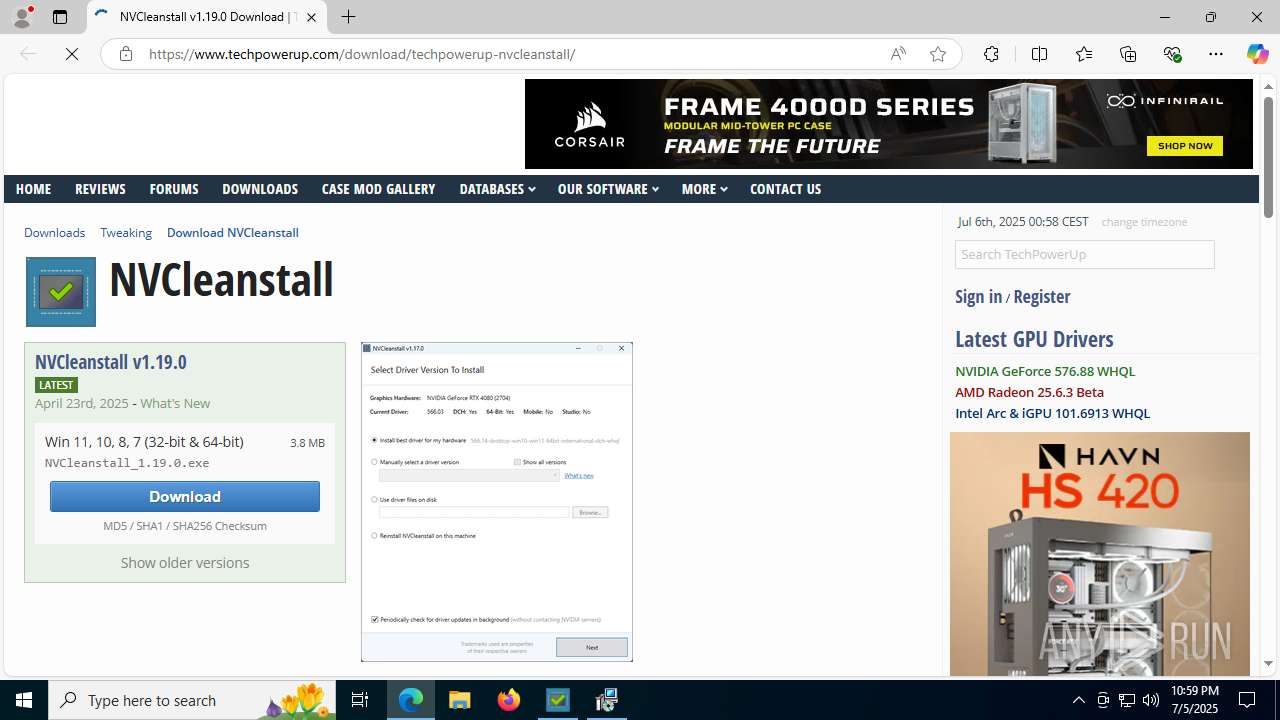The image size is (1280, 720).
Task: Click the NVCleanstall_1.19.0.exe filename
Action: 127,463
